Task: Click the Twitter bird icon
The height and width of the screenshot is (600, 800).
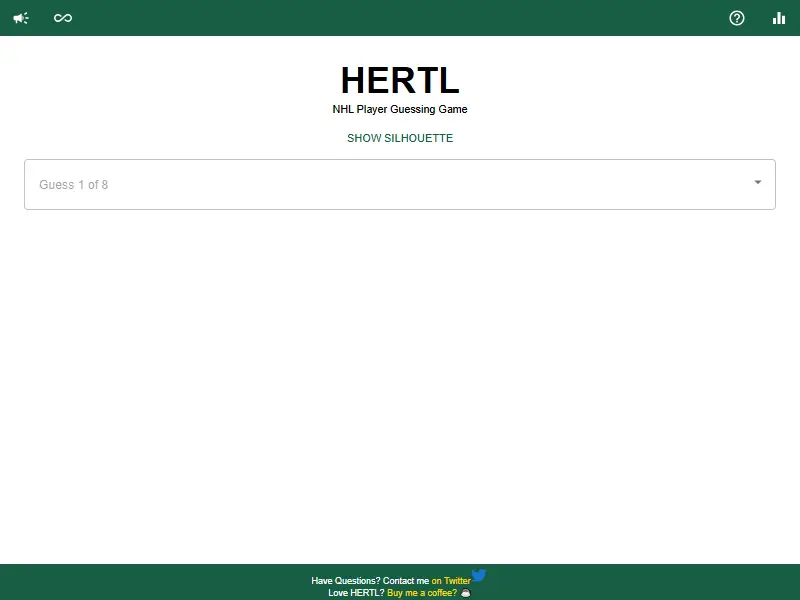Action: (x=479, y=576)
